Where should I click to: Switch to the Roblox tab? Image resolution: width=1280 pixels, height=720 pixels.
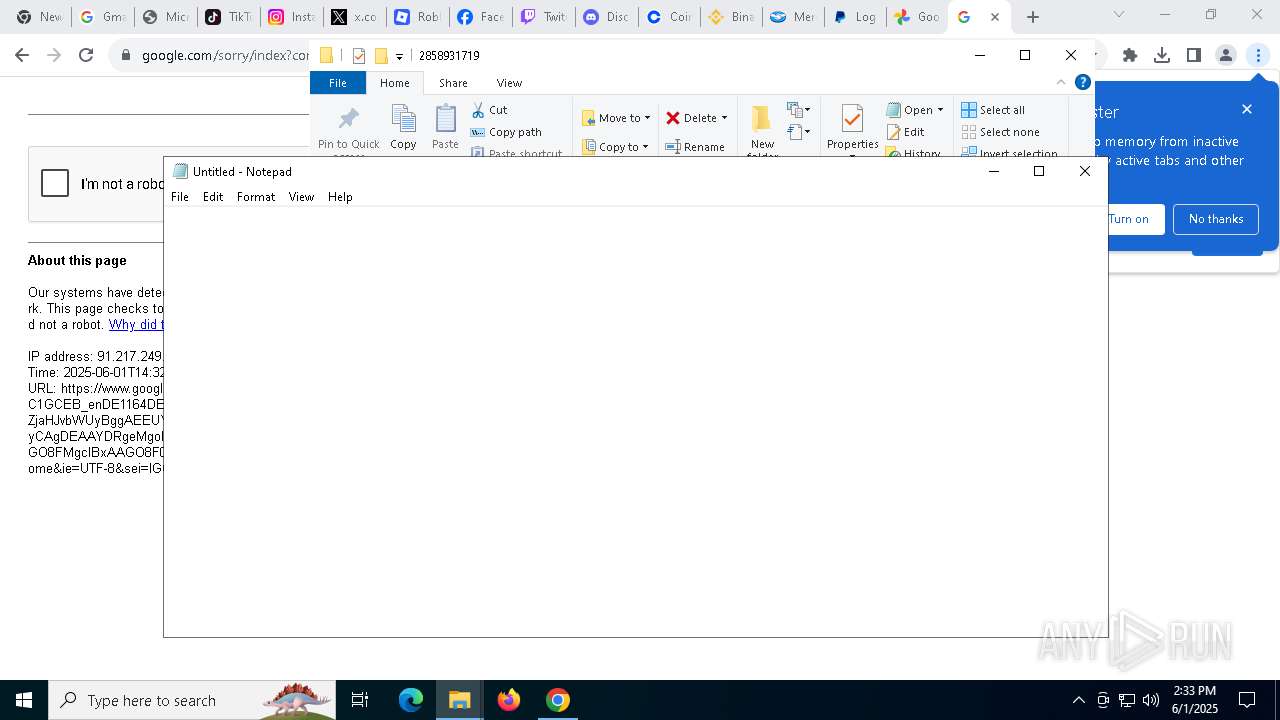point(417,17)
